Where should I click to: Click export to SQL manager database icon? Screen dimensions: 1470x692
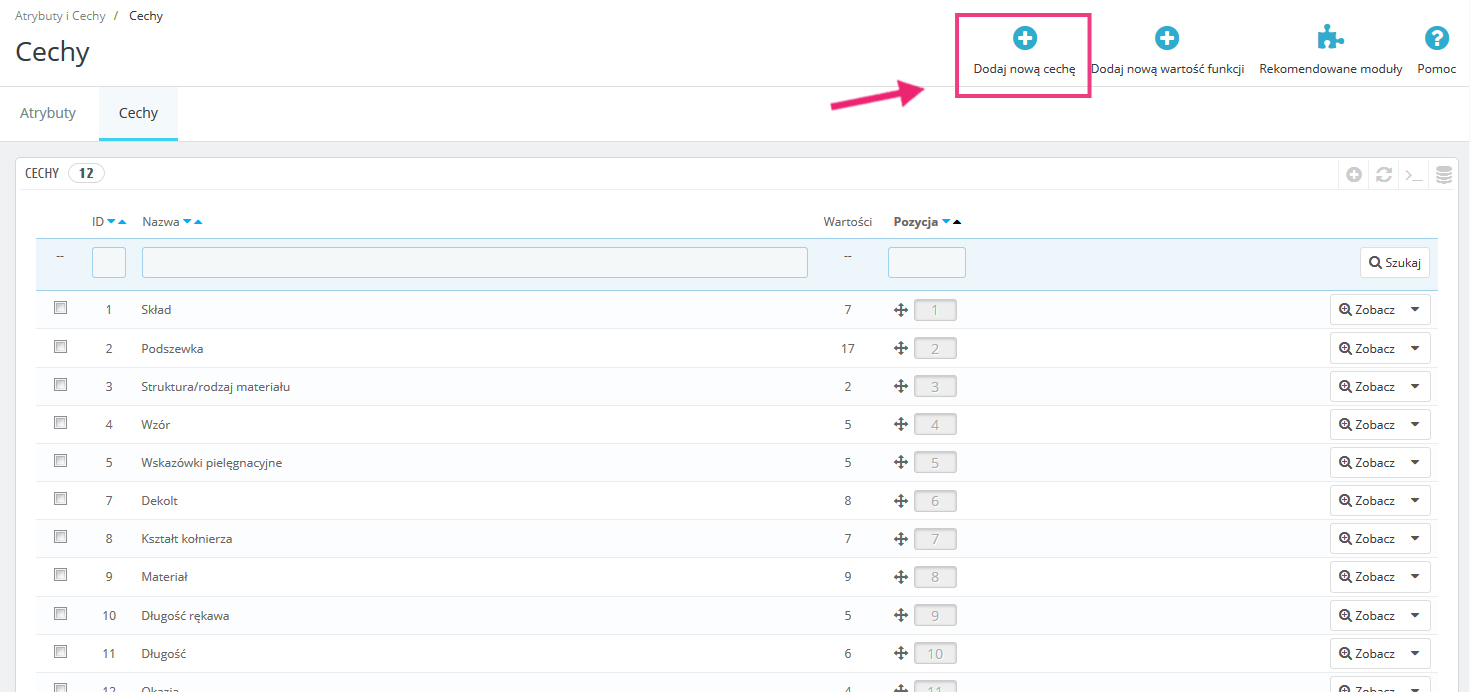click(x=1443, y=175)
